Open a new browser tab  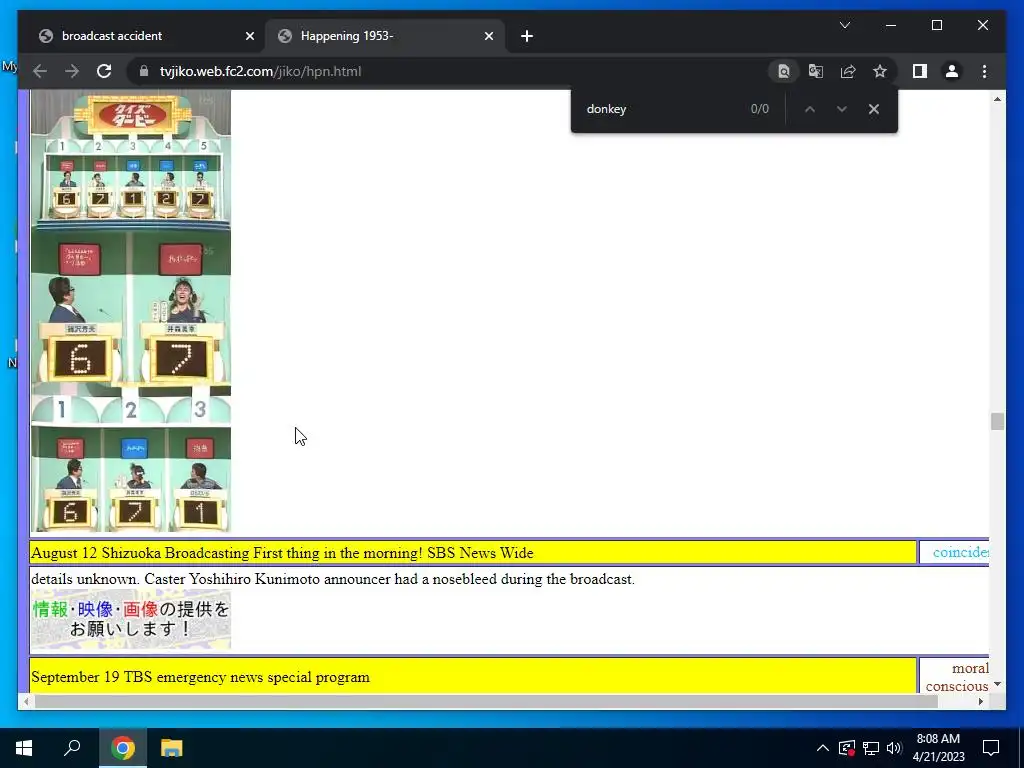click(527, 36)
